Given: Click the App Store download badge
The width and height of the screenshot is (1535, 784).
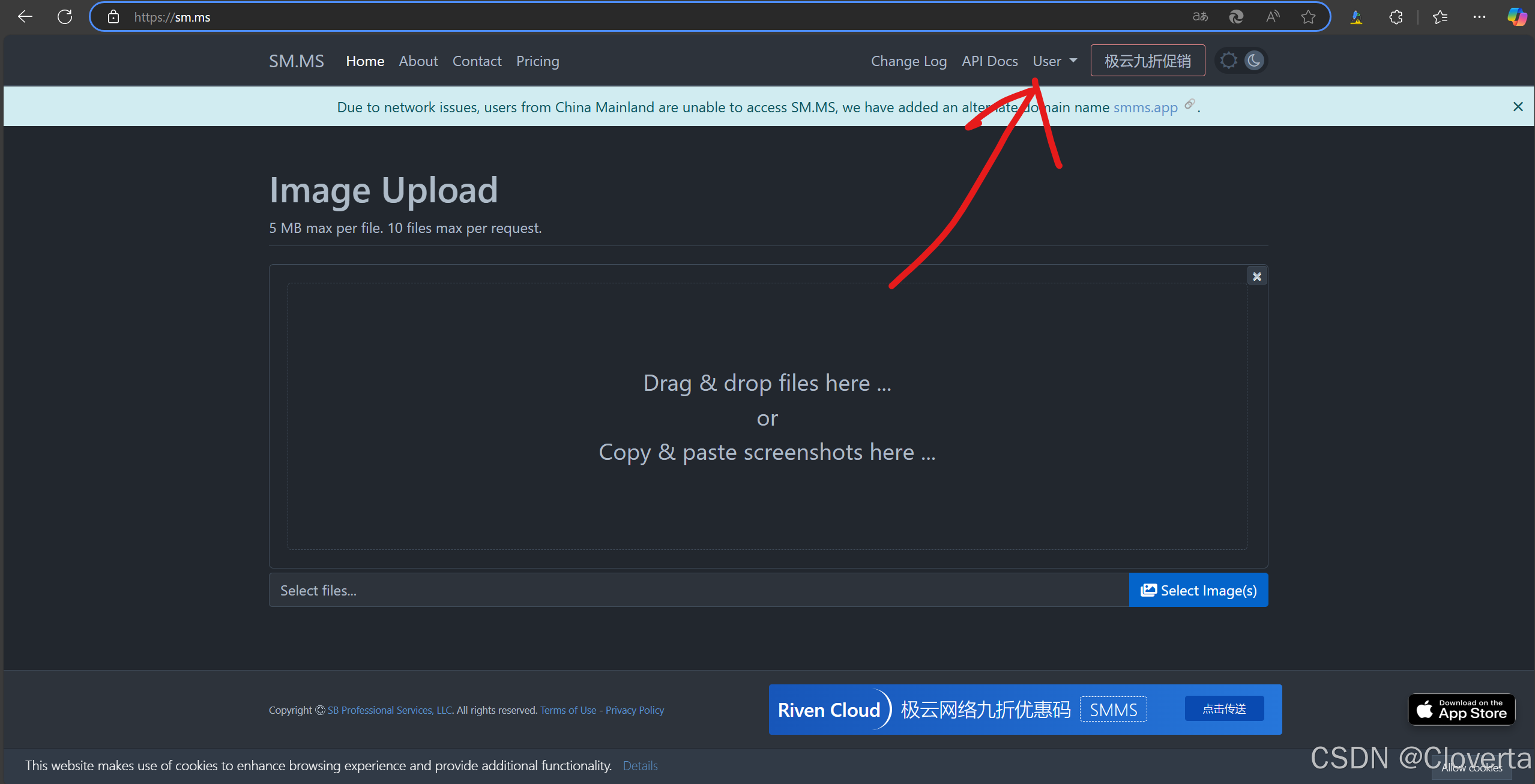Looking at the screenshot, I should (1461, 710).
